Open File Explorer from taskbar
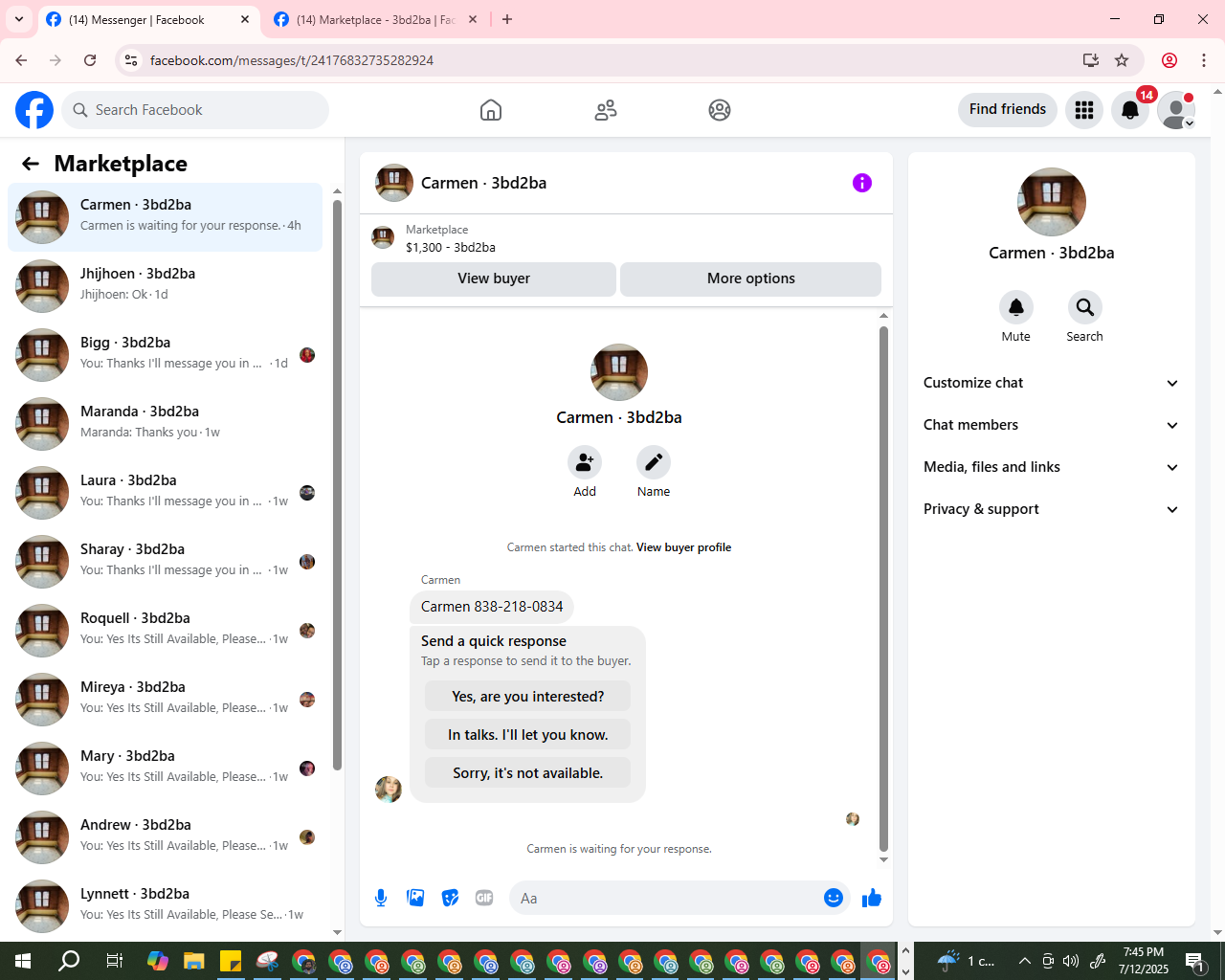The width and height of the screenshot is (1225, 980). click(194, 961)
